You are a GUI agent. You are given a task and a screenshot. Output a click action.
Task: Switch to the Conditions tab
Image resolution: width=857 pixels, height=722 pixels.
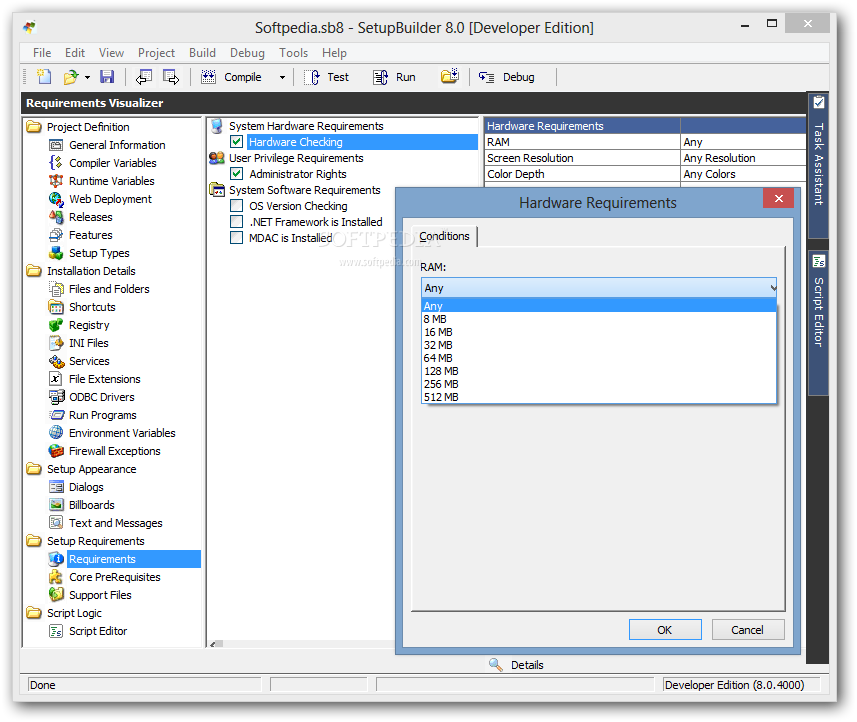click(444, 236)
